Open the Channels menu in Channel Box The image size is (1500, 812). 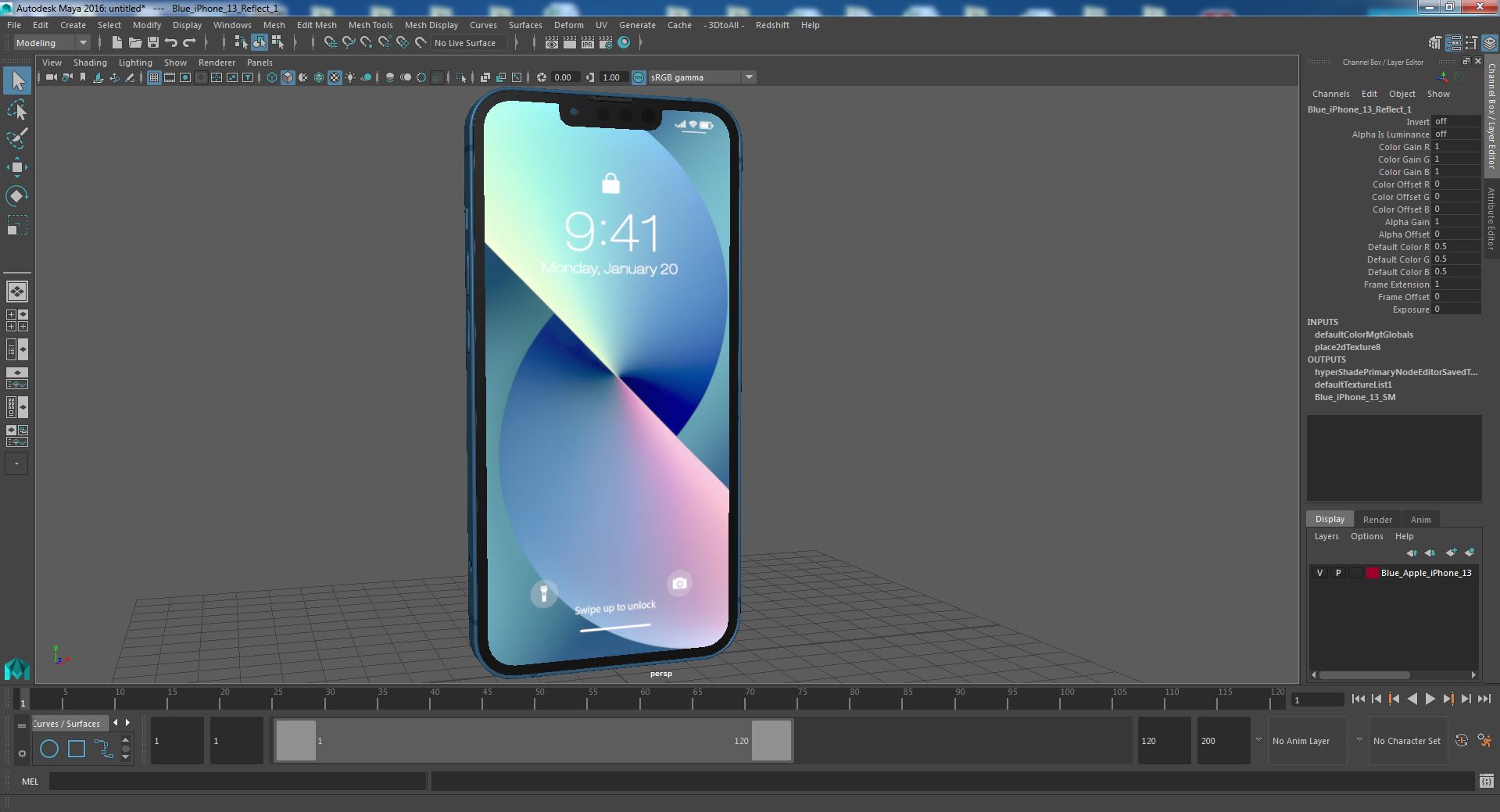tap(1331, 94)
